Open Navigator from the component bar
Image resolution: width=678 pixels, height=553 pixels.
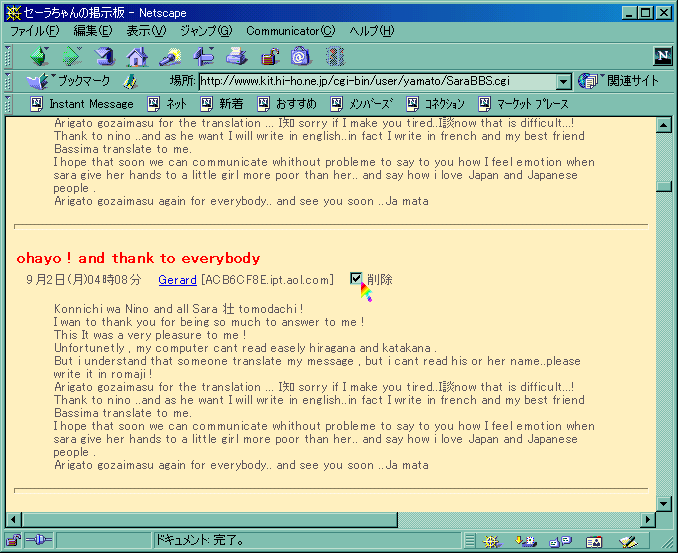pyautogui.click(x=492, y=541)
